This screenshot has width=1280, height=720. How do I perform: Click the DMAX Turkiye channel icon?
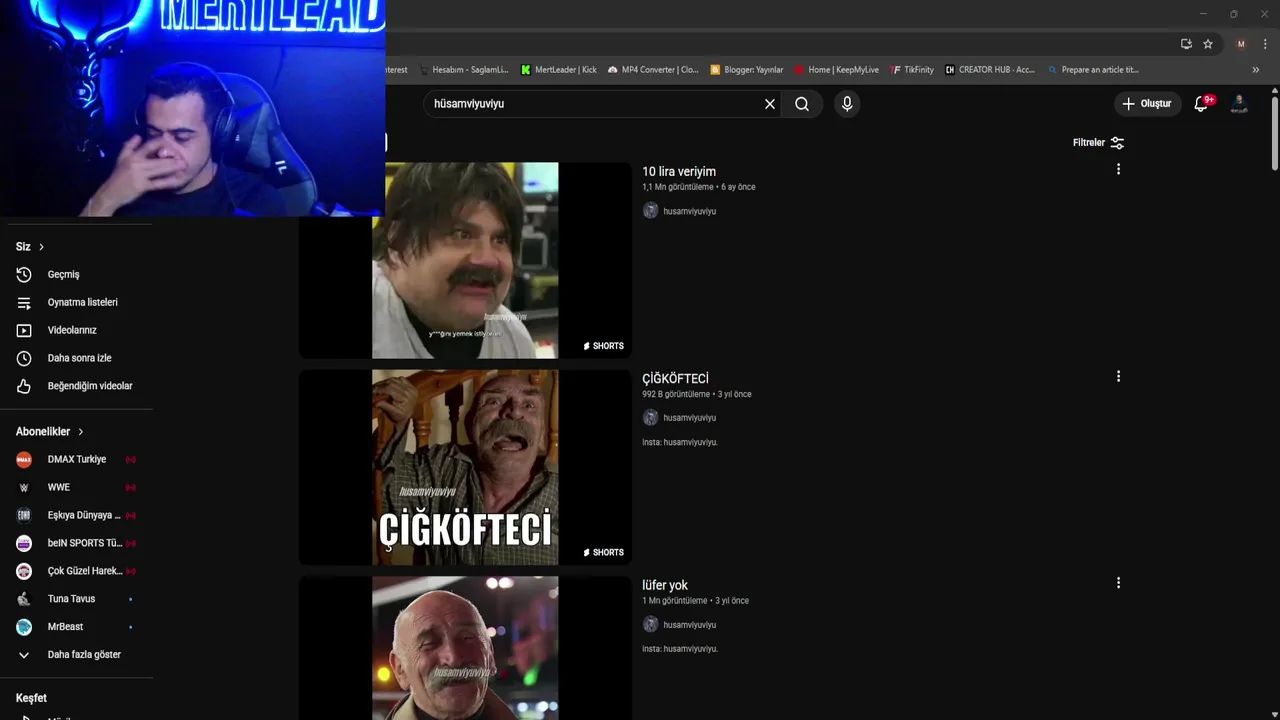tap(24, 459)
